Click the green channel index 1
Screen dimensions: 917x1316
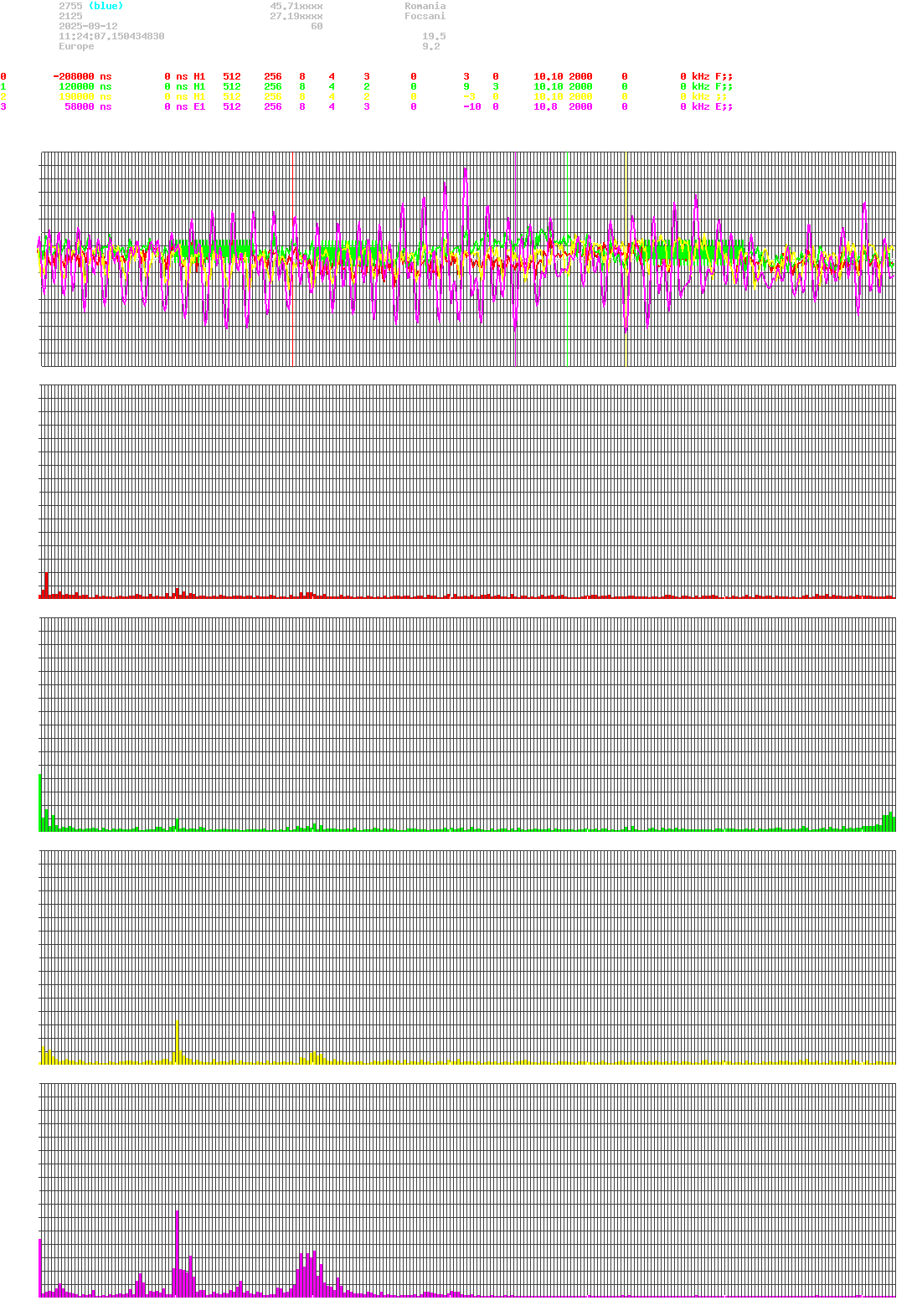click(x=3, y=86)
